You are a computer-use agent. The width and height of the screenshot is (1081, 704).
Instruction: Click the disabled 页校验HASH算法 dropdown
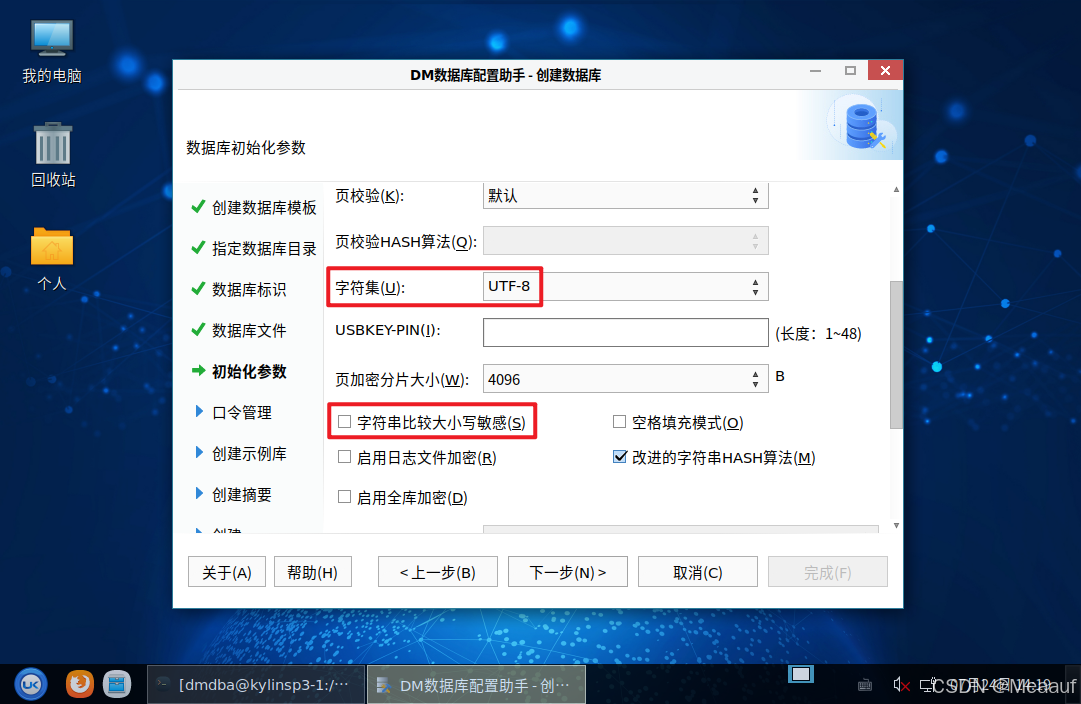coord(625,241)
